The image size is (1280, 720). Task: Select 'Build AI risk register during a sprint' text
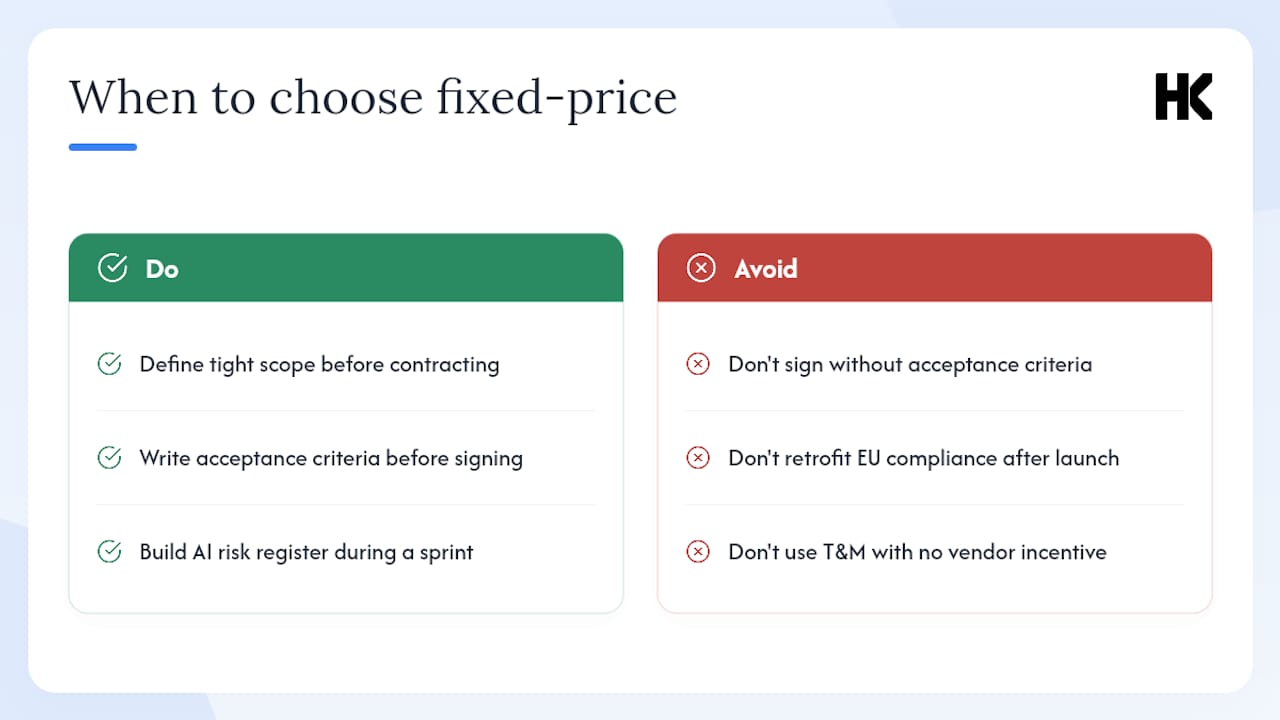(306, 553)
